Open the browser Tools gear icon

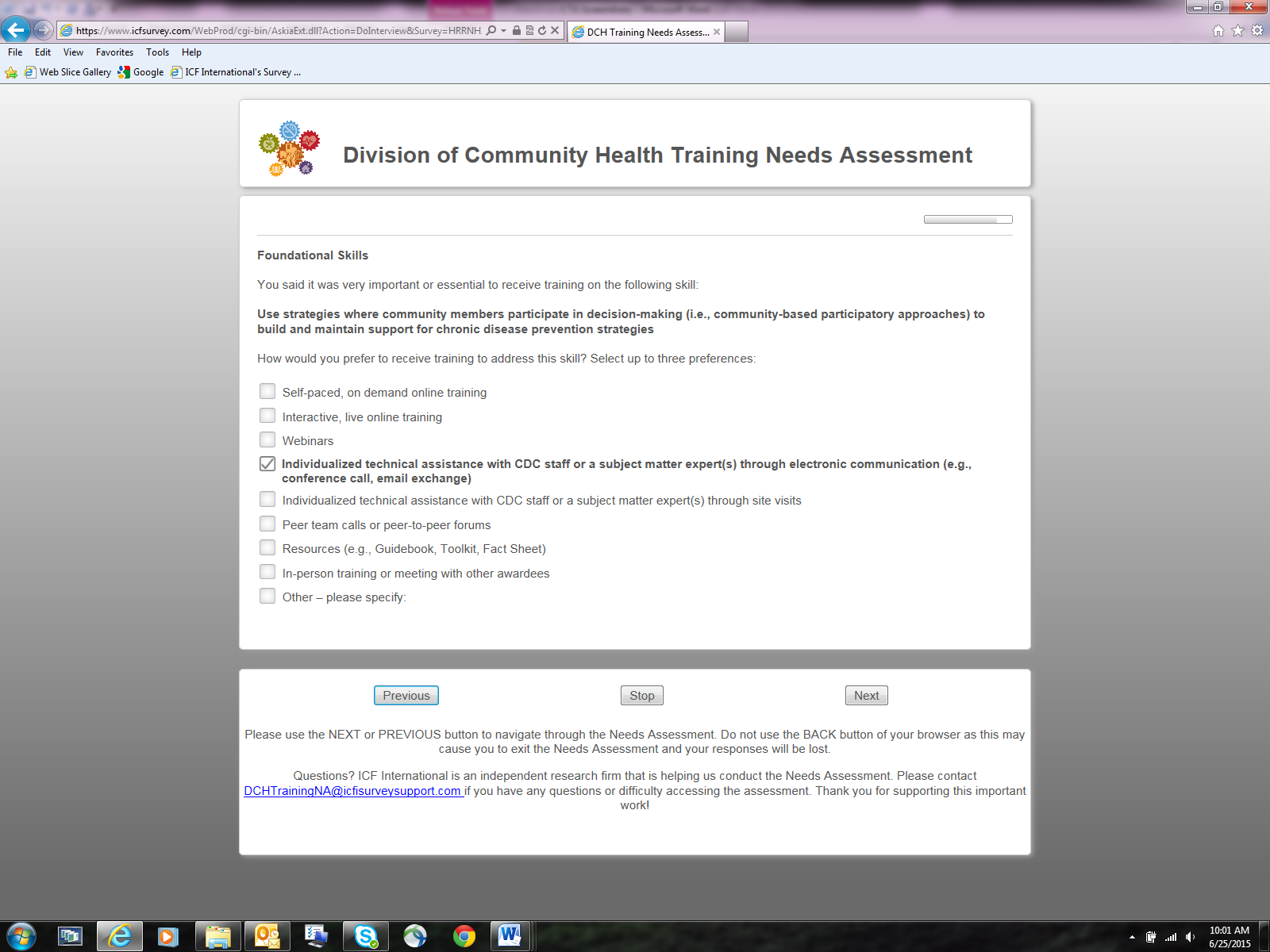pyautogui.click(x=1257, y=31)
